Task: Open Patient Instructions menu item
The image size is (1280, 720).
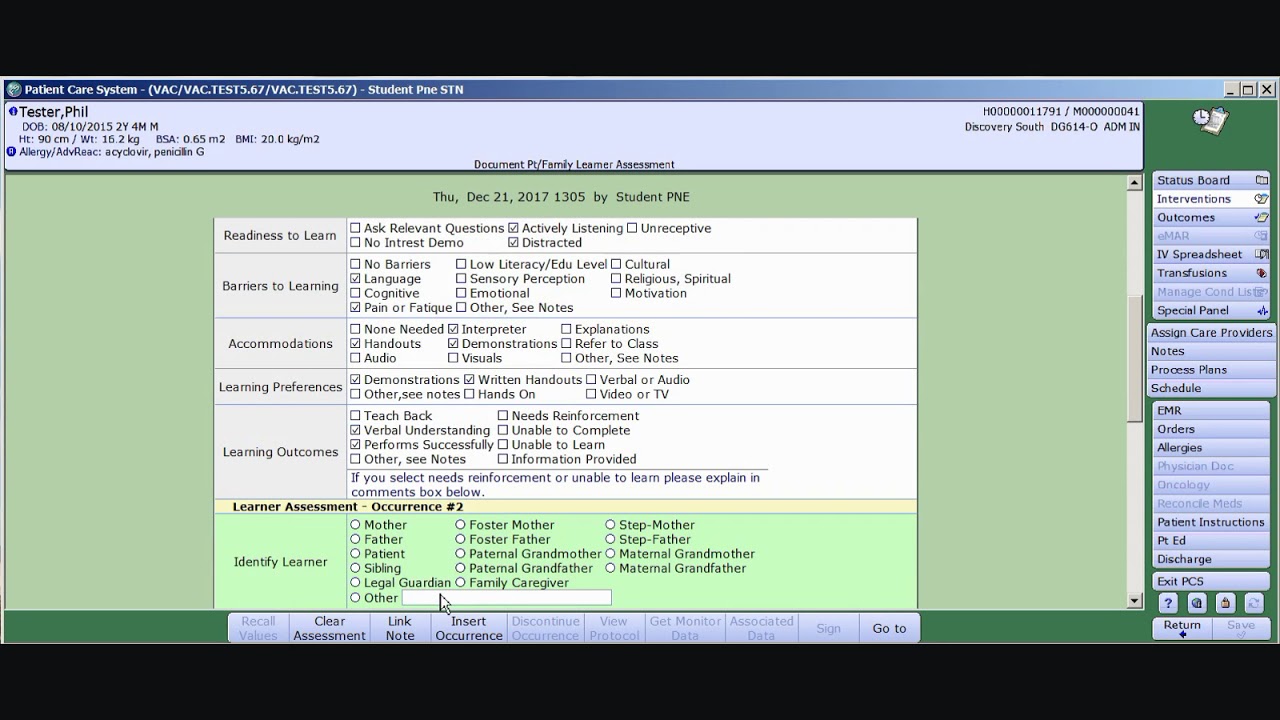Action: pos(1211,522)
